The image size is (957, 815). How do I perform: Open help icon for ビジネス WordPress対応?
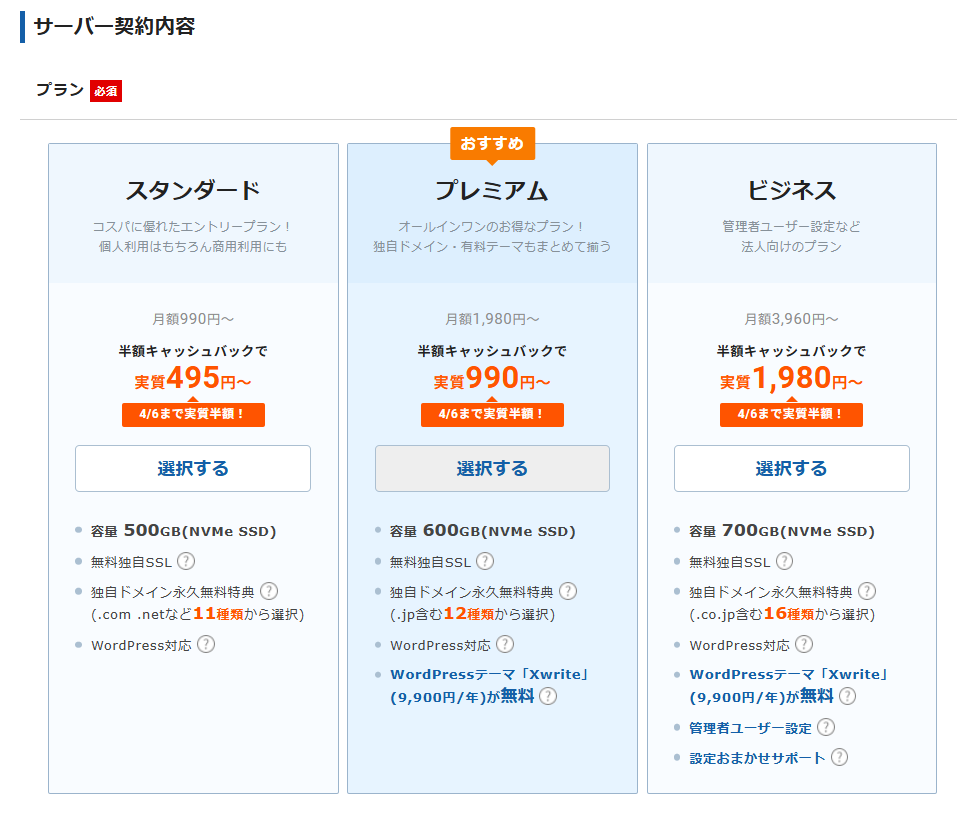804,644
